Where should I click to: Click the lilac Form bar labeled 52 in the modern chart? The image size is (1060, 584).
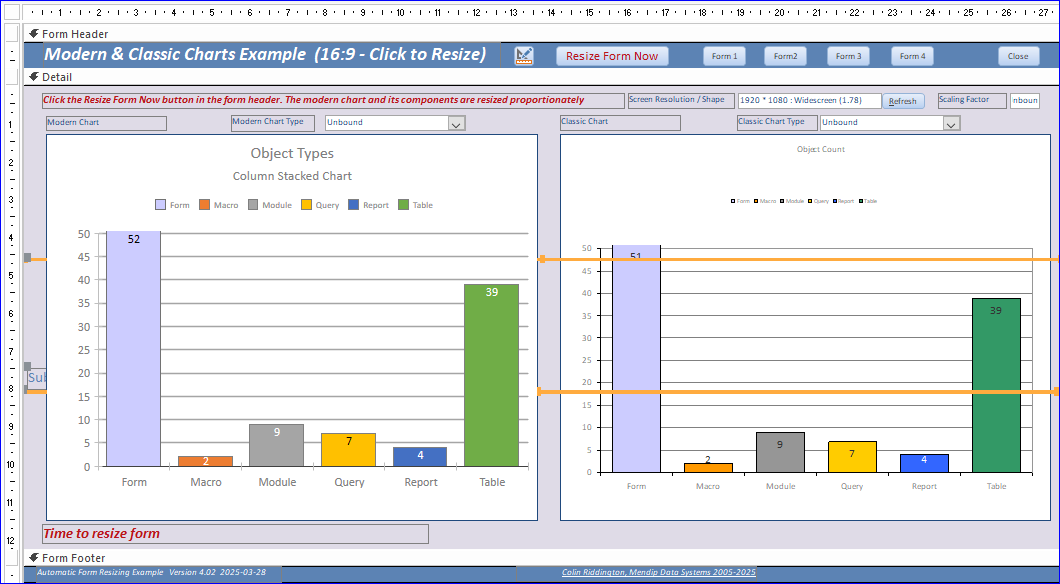134,349
